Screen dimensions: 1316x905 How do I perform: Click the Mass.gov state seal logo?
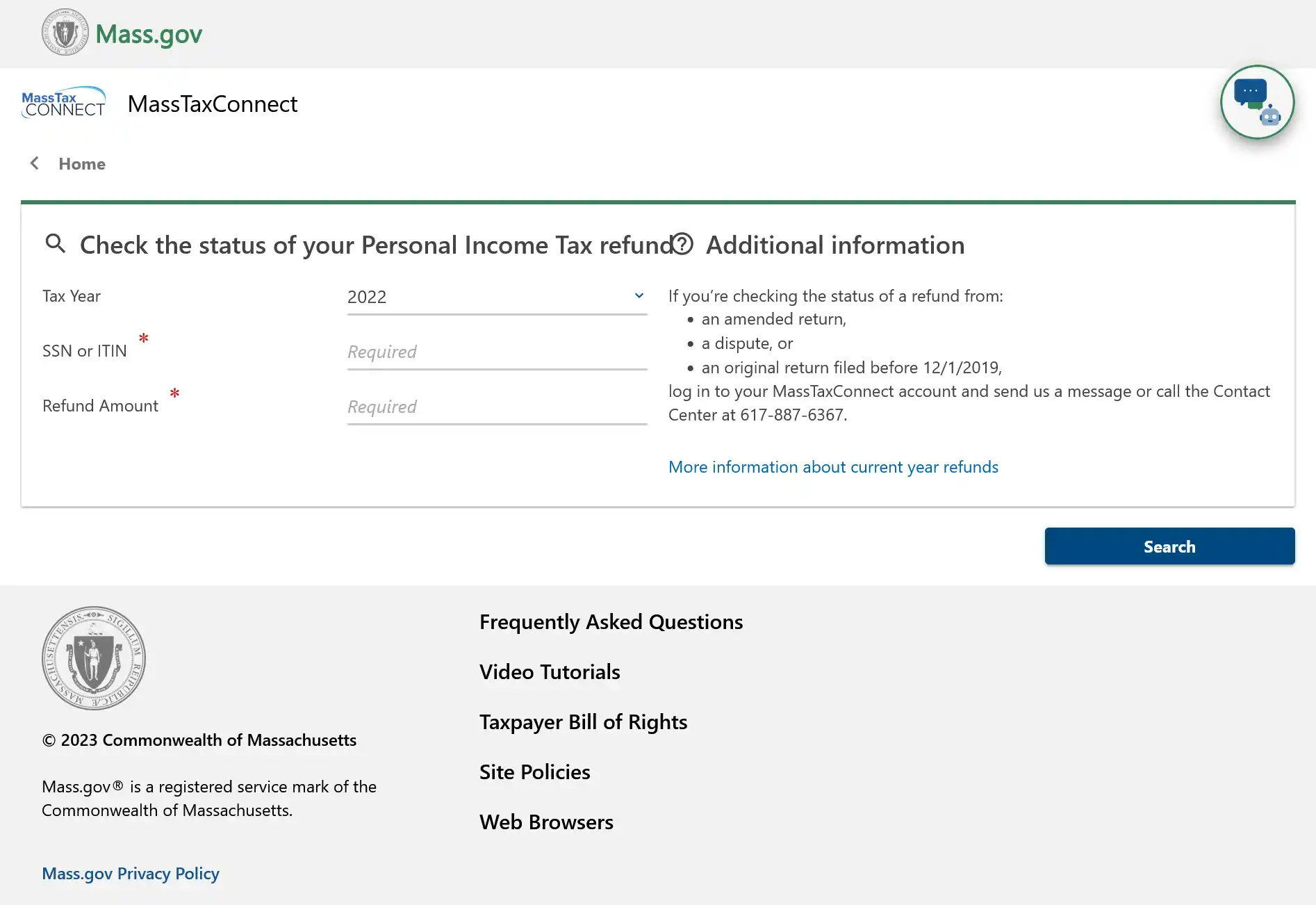coord(65,33)
